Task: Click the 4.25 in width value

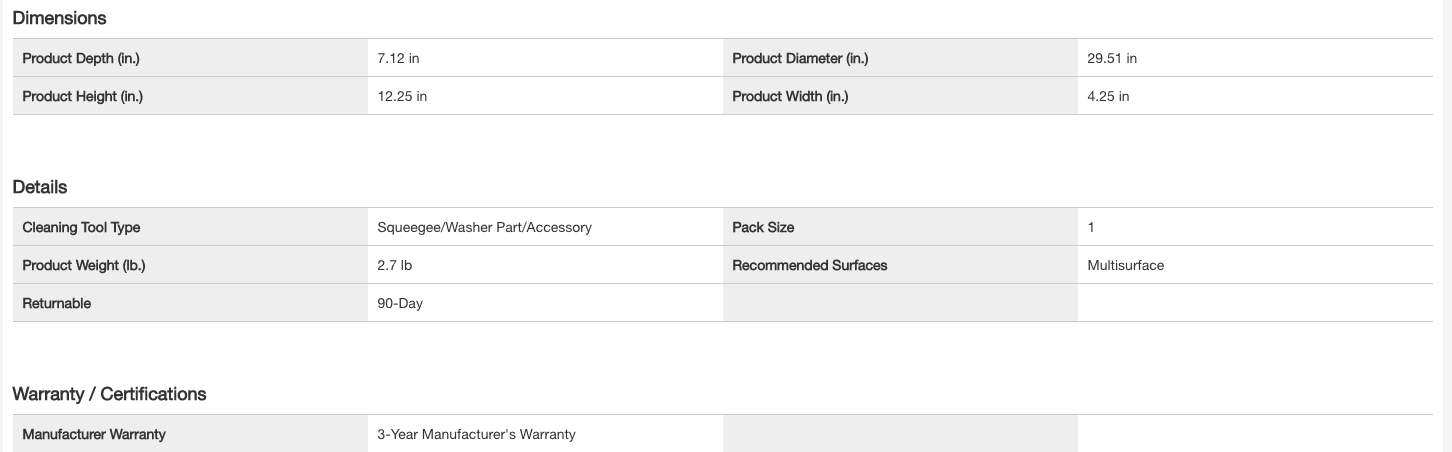Action: click(x=1108, y=96)
